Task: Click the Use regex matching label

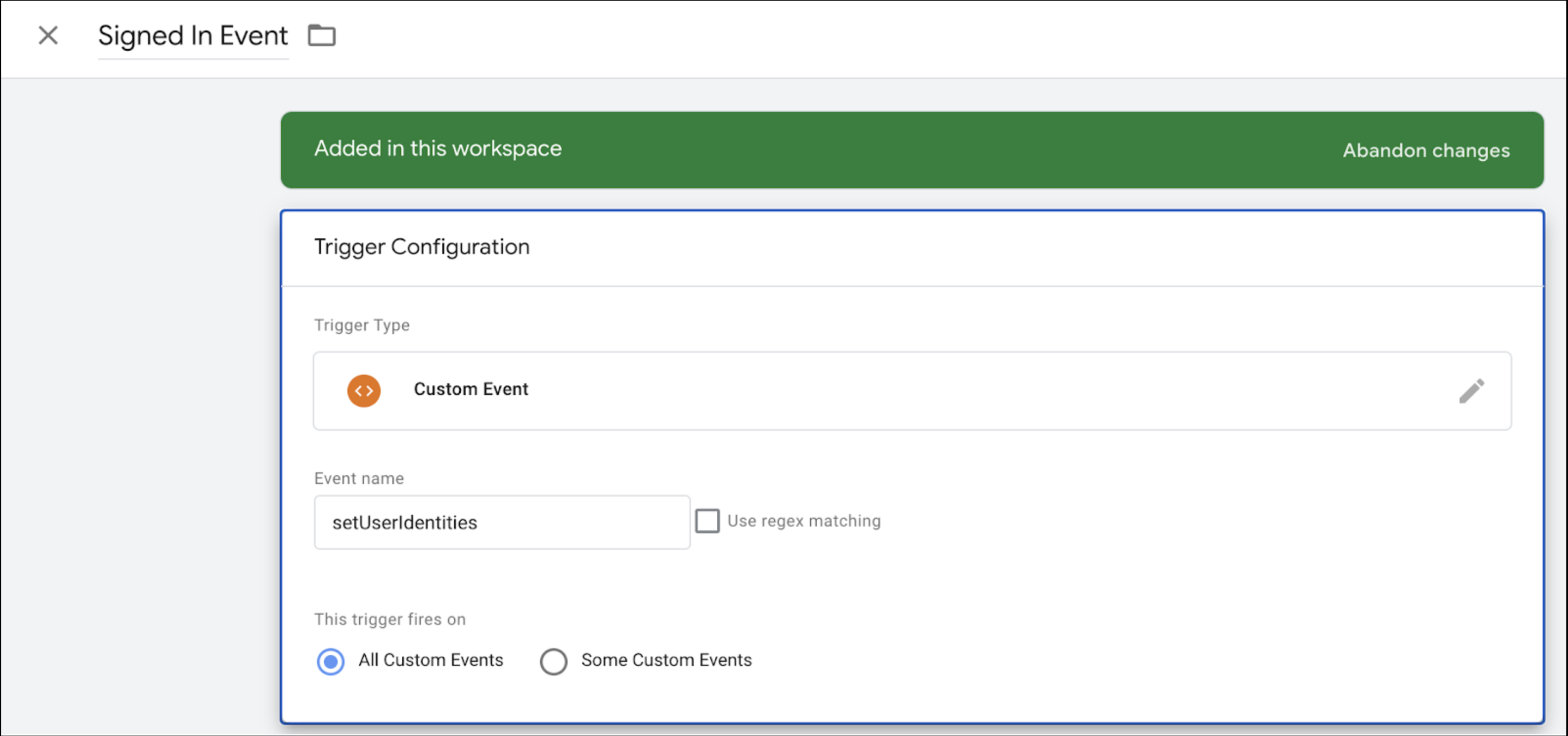Action: [x=804, y=521]
